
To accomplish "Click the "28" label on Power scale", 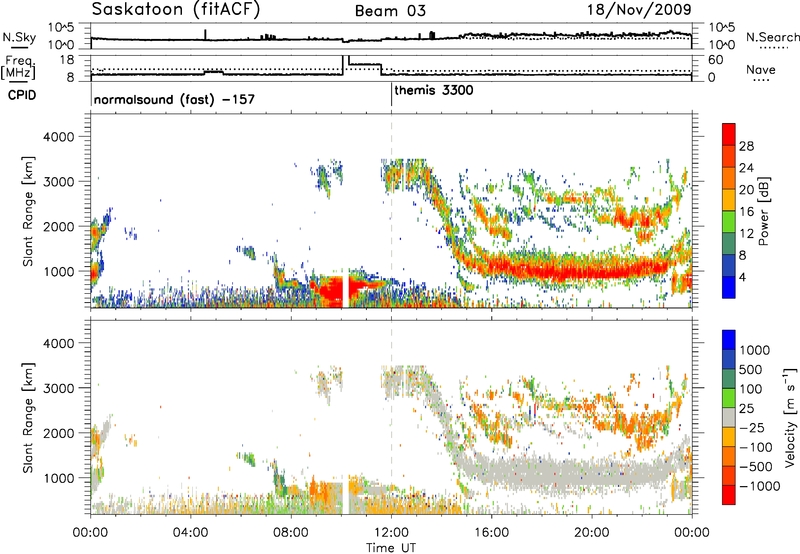I will pyautogui.click(x=746, y=146).
